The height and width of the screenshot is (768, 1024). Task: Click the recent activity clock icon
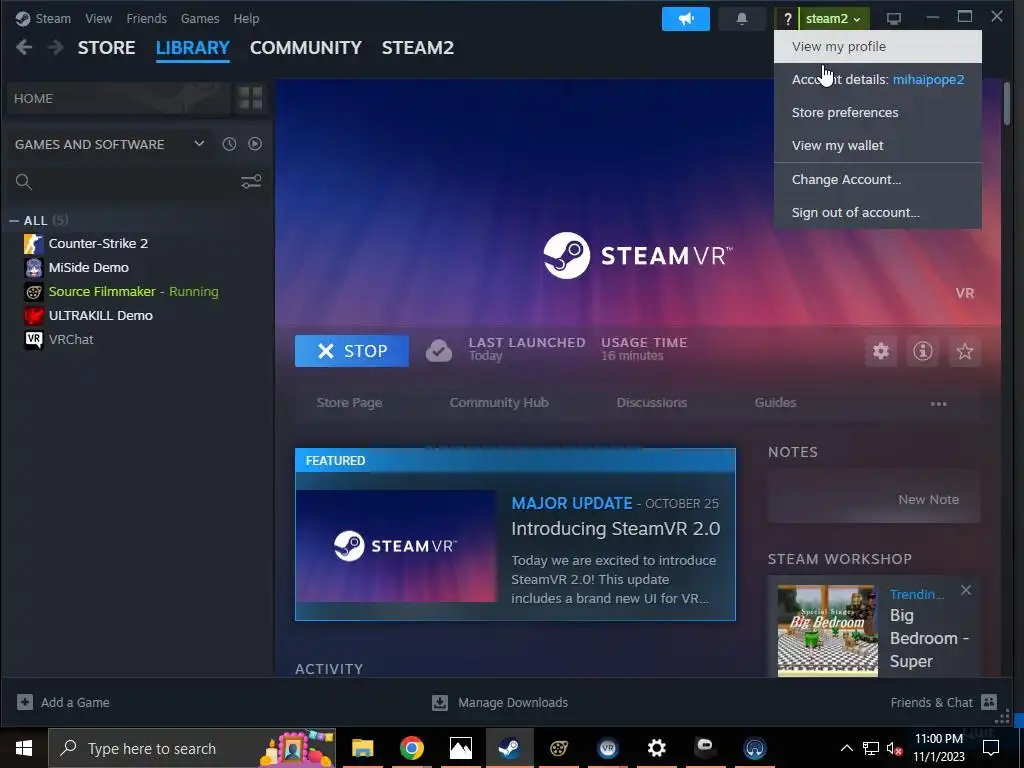click(x=229, y=144)
